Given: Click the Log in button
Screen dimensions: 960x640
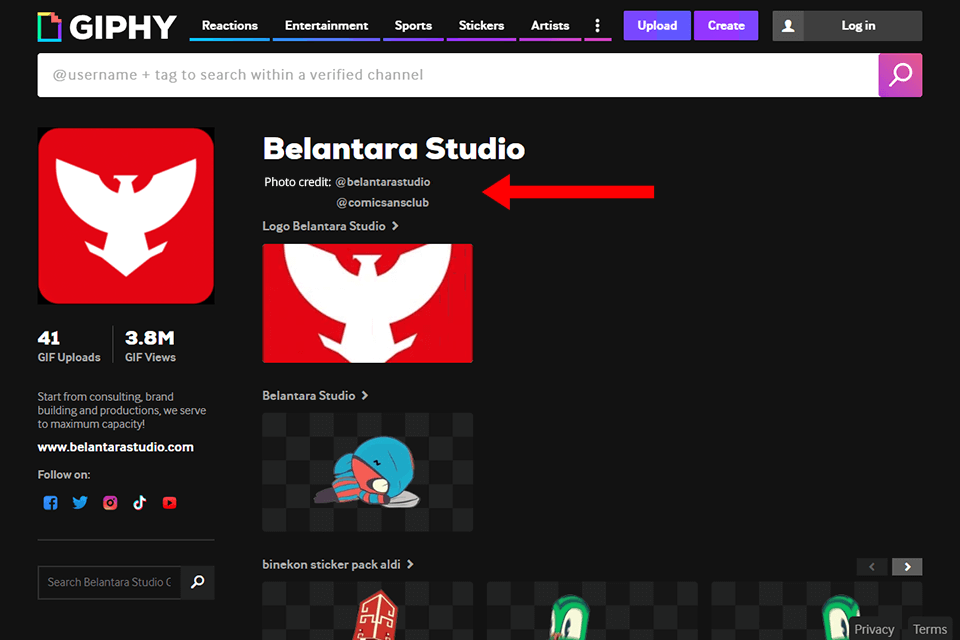Looking at the screenshot, I should pyautogui.click(x=858, y=26).
